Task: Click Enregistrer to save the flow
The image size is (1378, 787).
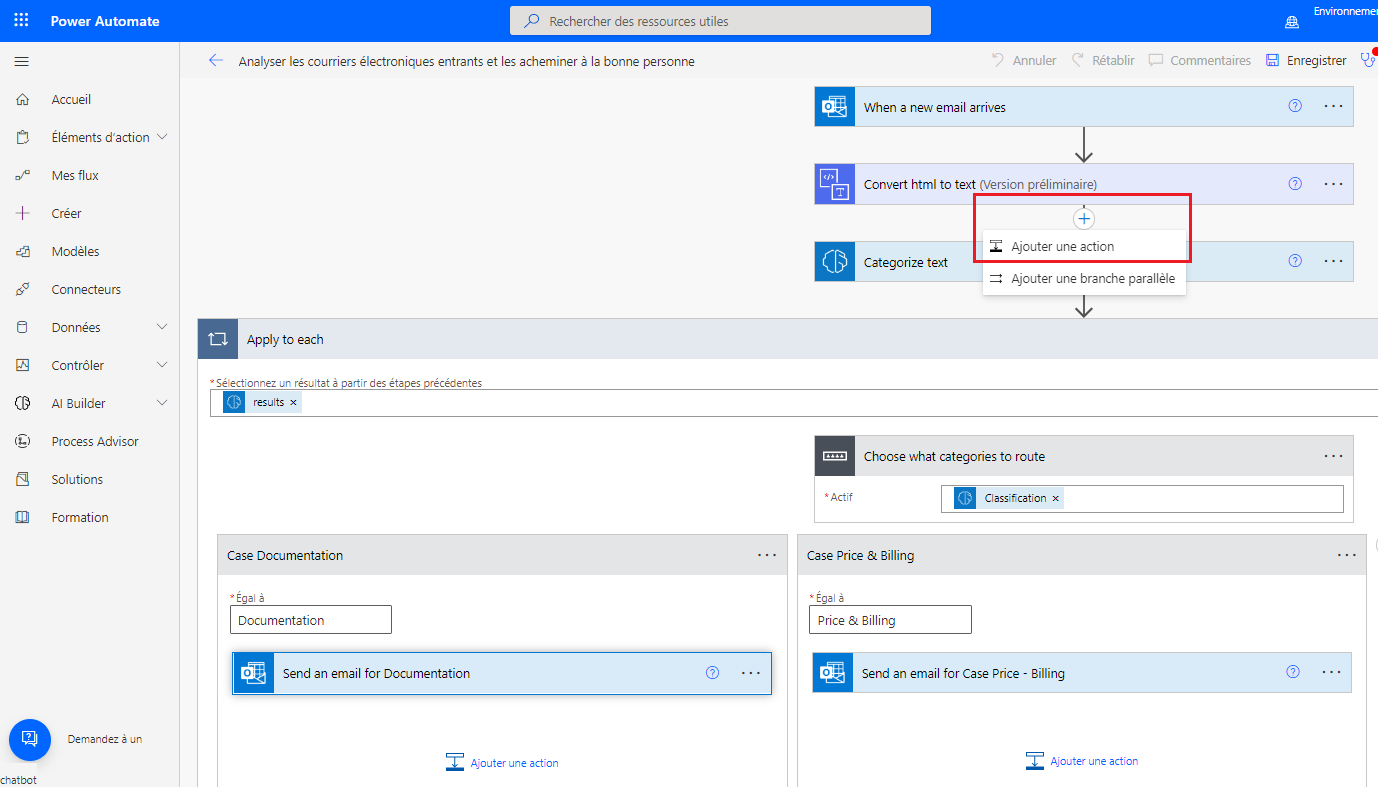Action: [x=1306, y=60]
